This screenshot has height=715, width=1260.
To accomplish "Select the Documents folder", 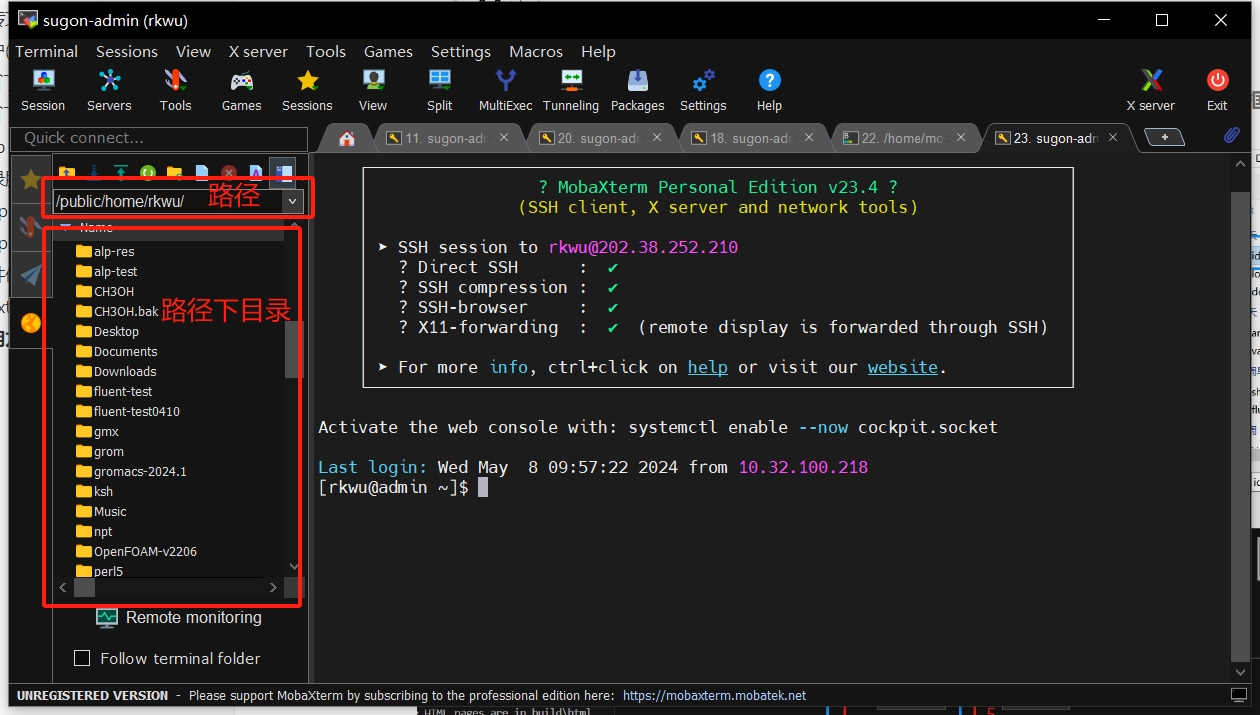I will pos(117,351).
